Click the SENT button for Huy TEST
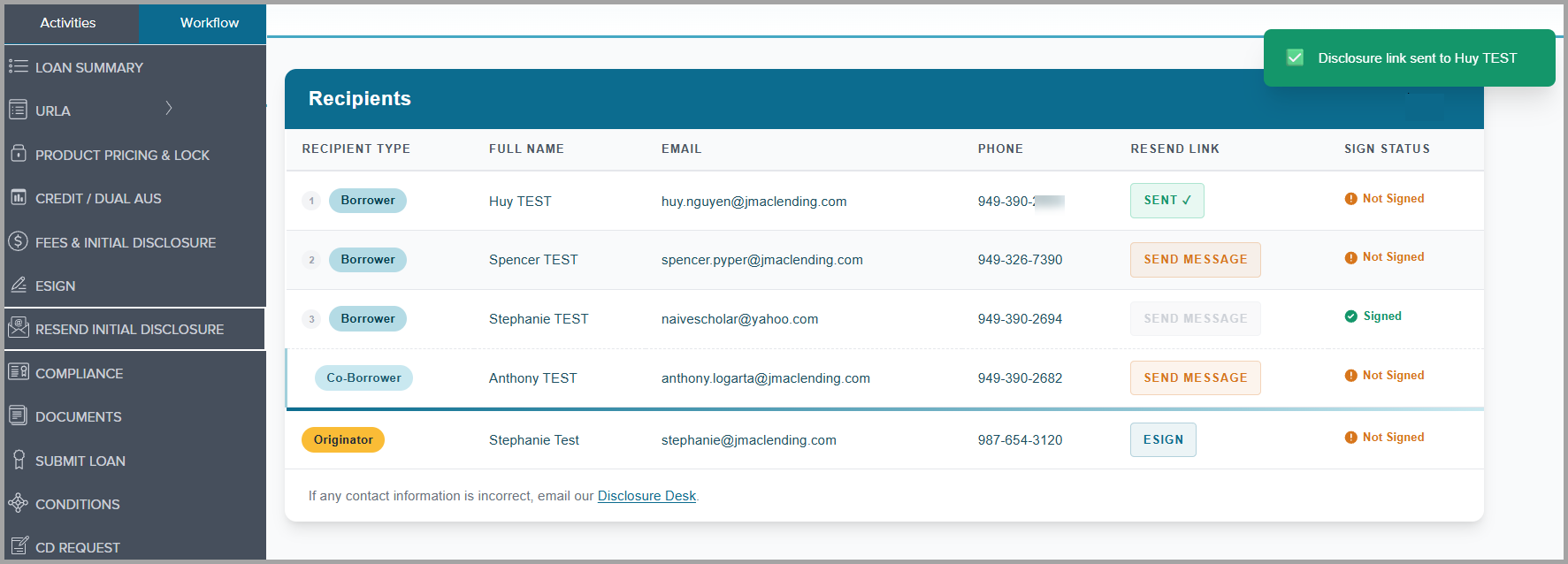The width and height of the screenshot is (1568, 564). (x=1166, y=201)
